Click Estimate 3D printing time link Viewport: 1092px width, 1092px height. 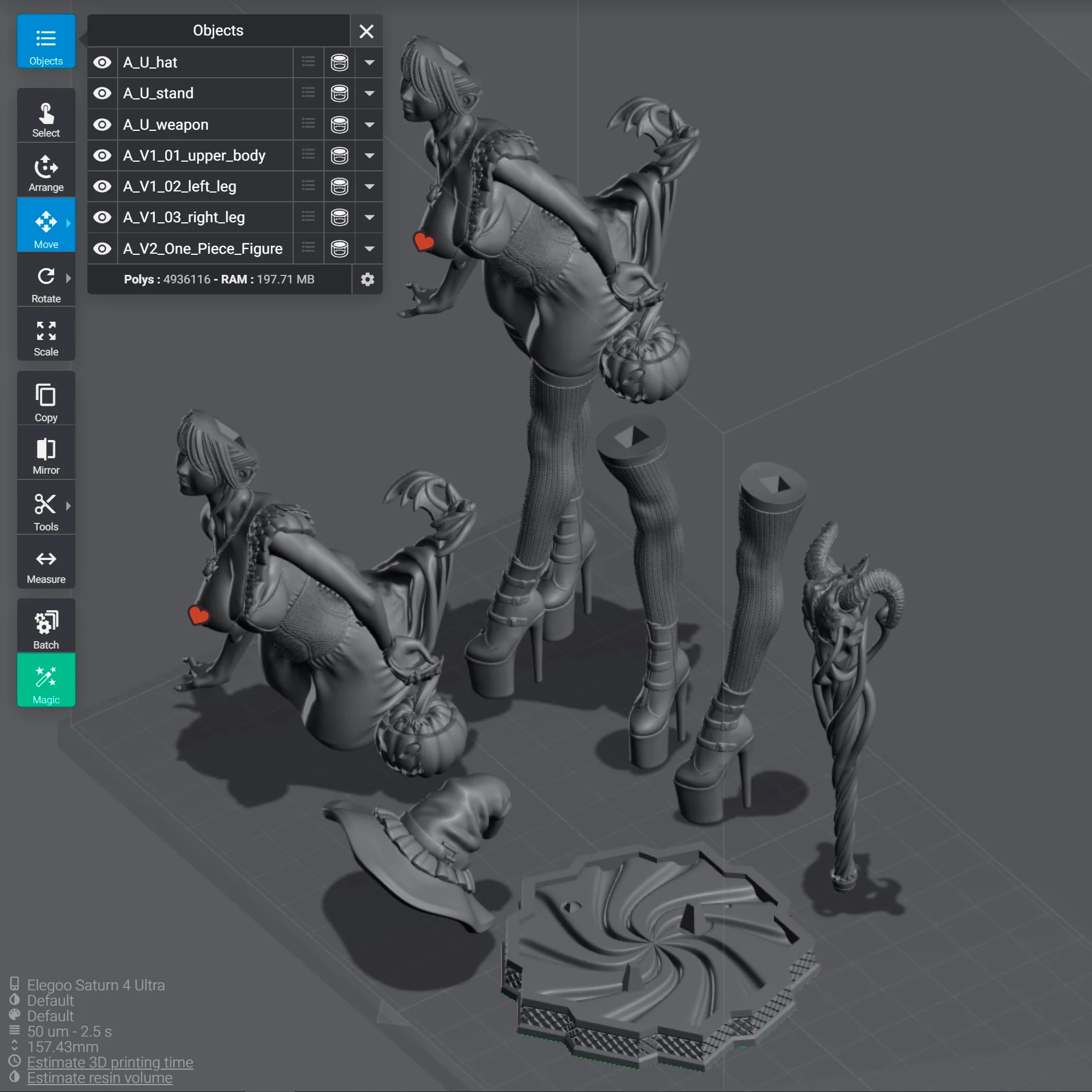(110, 1062)
